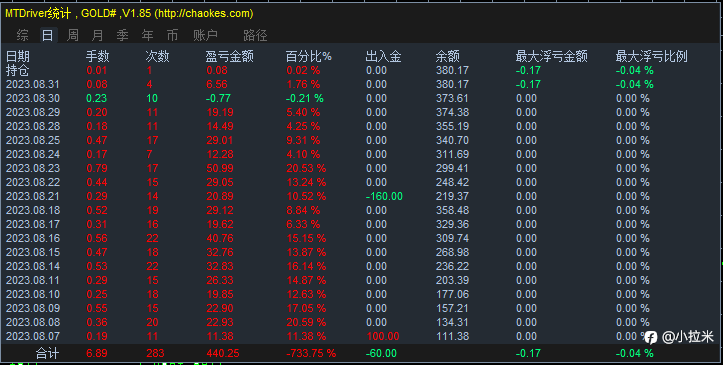Select the 2023.08.30 row date
Image resolution: width=723 pixels, height=365 pixels.
click(33, 98)
